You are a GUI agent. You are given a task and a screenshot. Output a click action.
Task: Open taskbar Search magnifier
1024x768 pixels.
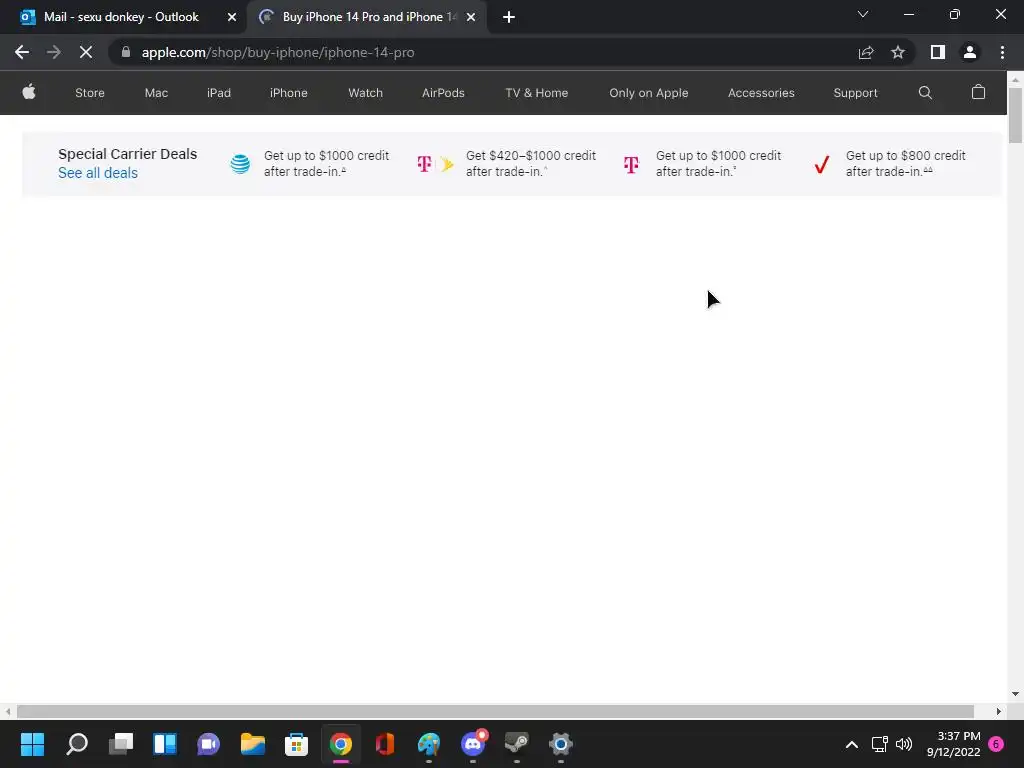pyautogui.click(x=76, y=744)
